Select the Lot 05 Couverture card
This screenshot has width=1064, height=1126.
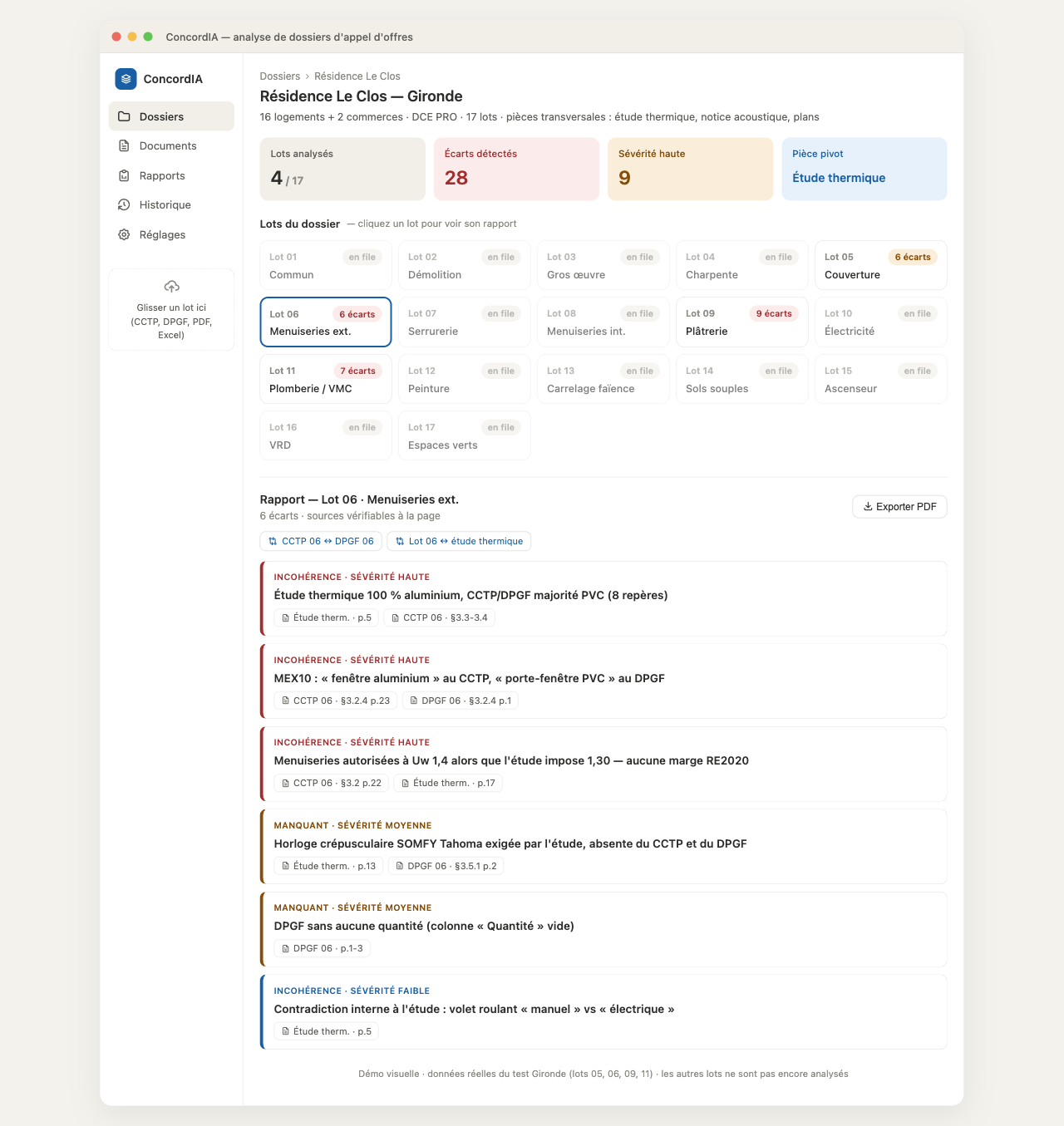coord(881,265)
